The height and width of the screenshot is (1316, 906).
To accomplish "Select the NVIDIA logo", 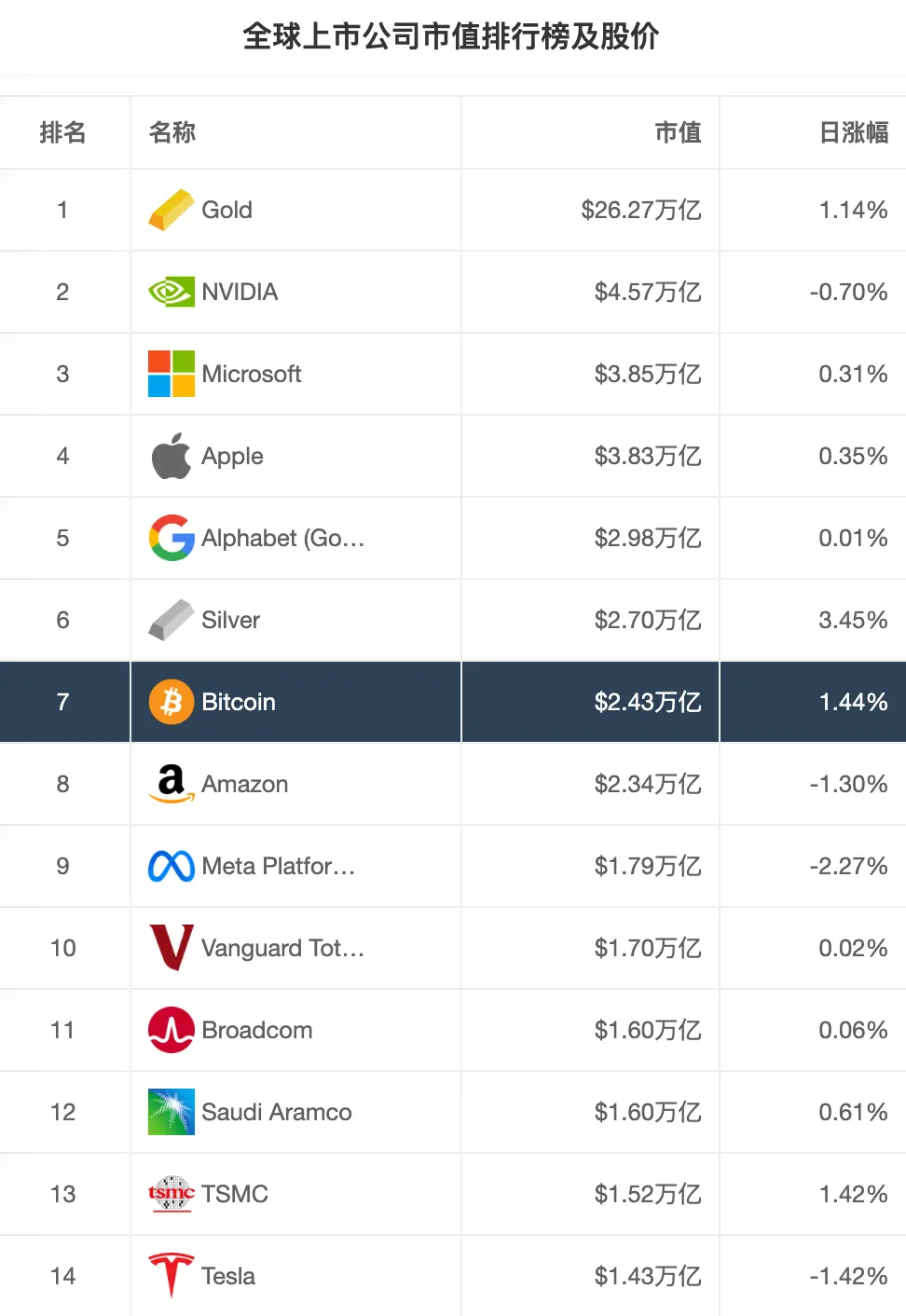I will pos(170,292).
